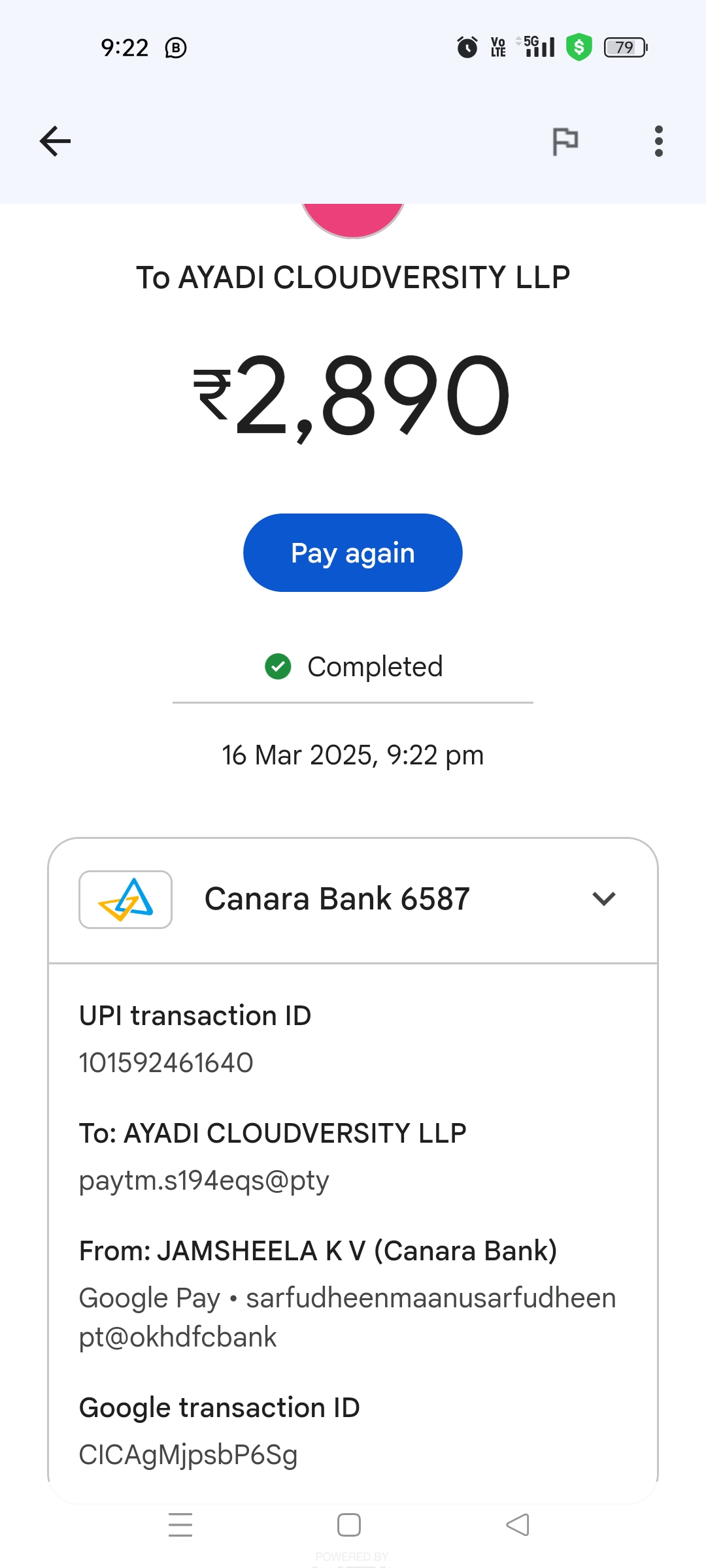Viewport: 706px width, 1568px height.
Task: Tap the square home navigation button
Action: (349, 1525)
